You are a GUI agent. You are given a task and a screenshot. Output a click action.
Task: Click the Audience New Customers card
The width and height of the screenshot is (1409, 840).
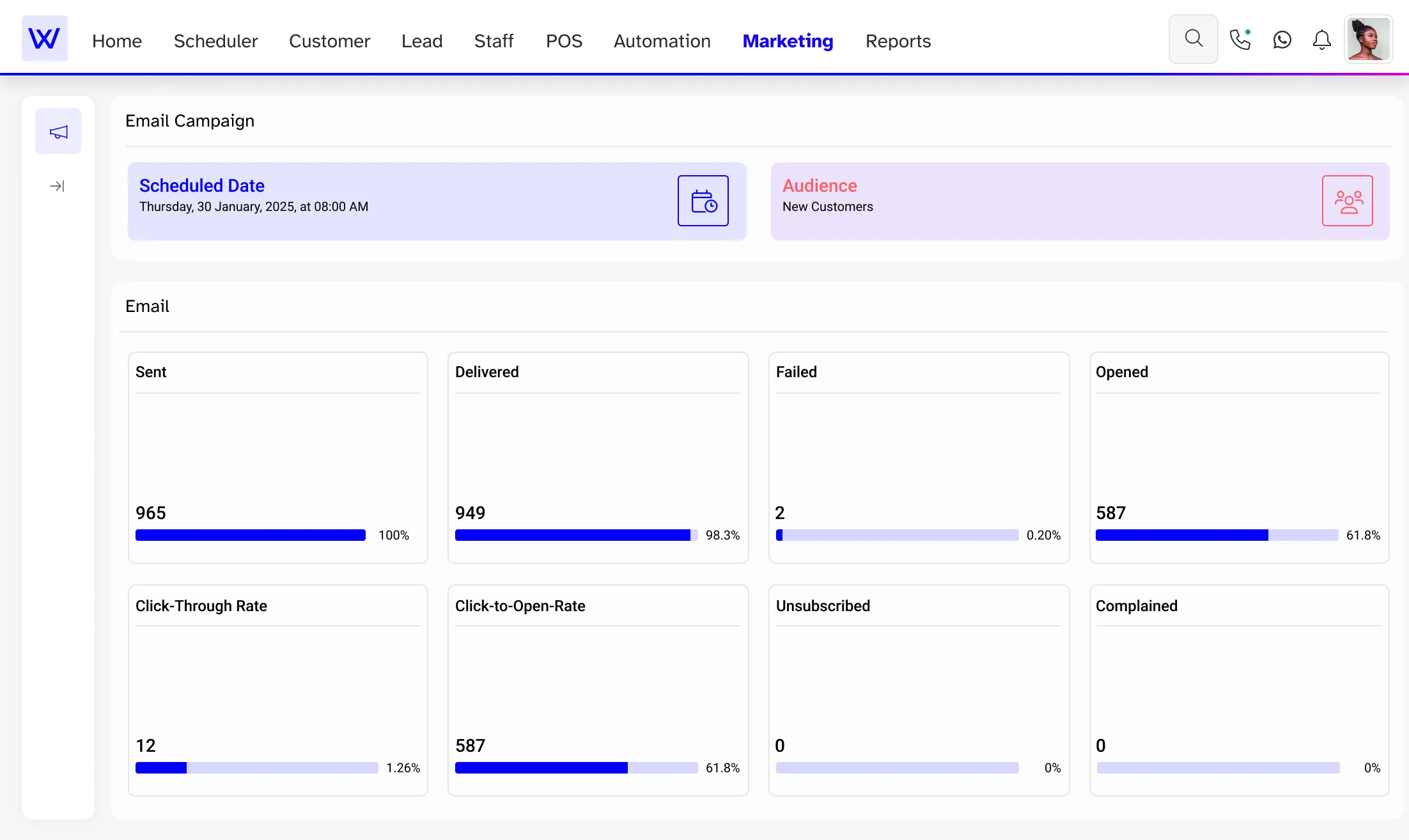point(1080,200)
